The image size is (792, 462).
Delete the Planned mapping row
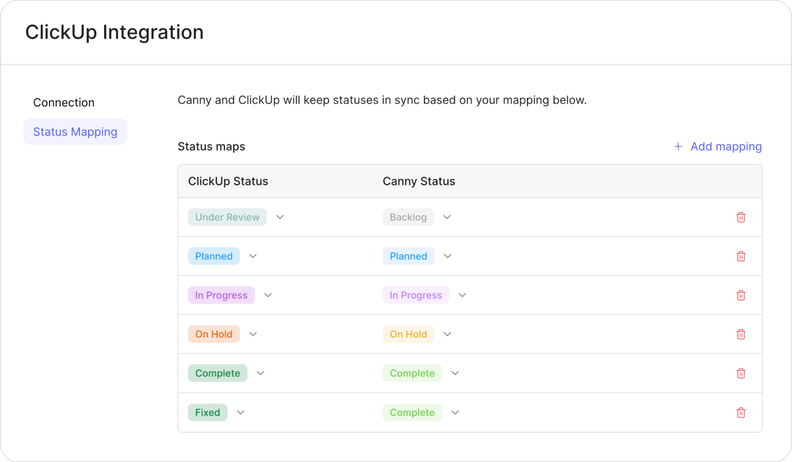pyautogui.click(x=740, y=256)
